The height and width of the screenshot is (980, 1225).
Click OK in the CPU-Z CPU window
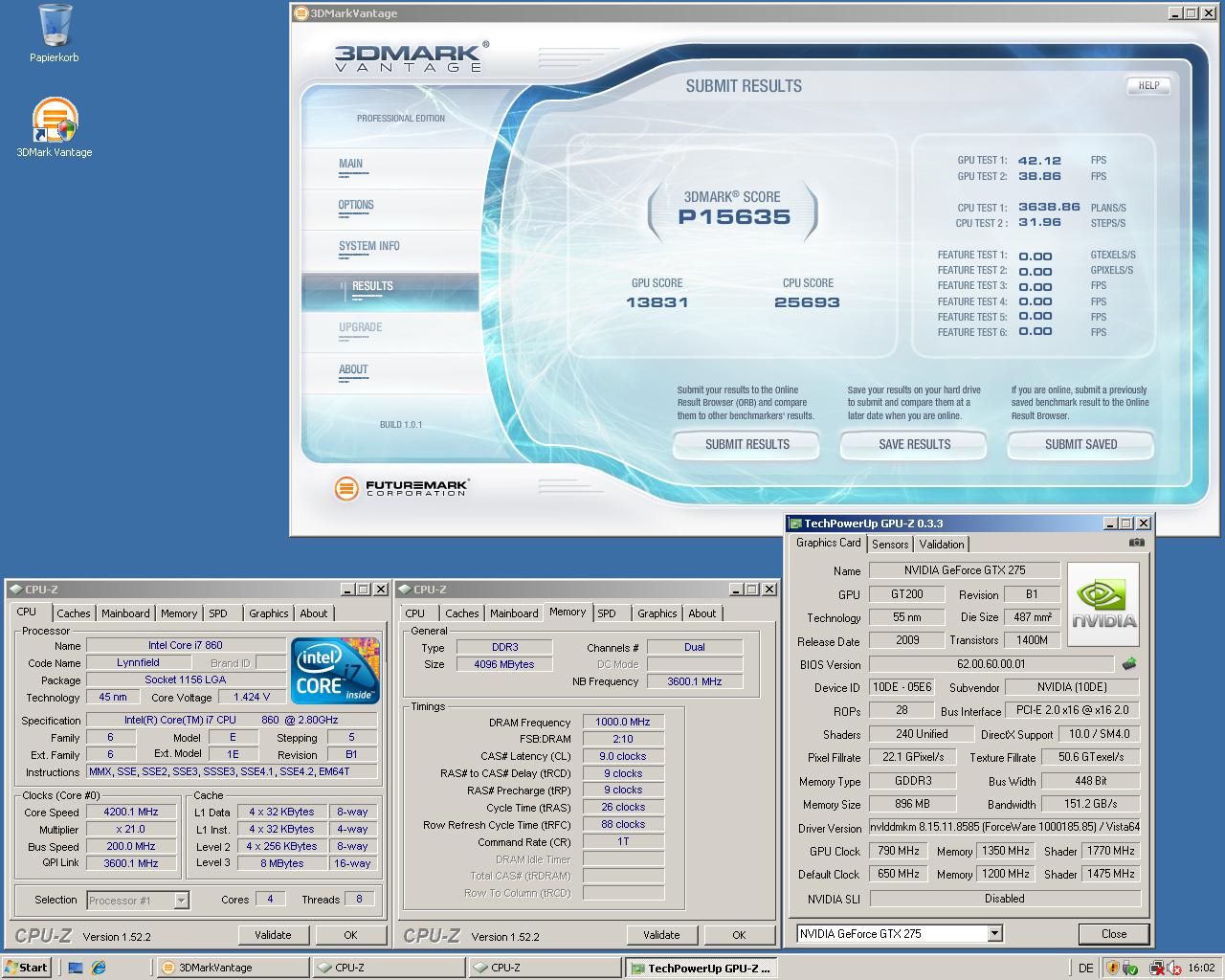point(350,935)
